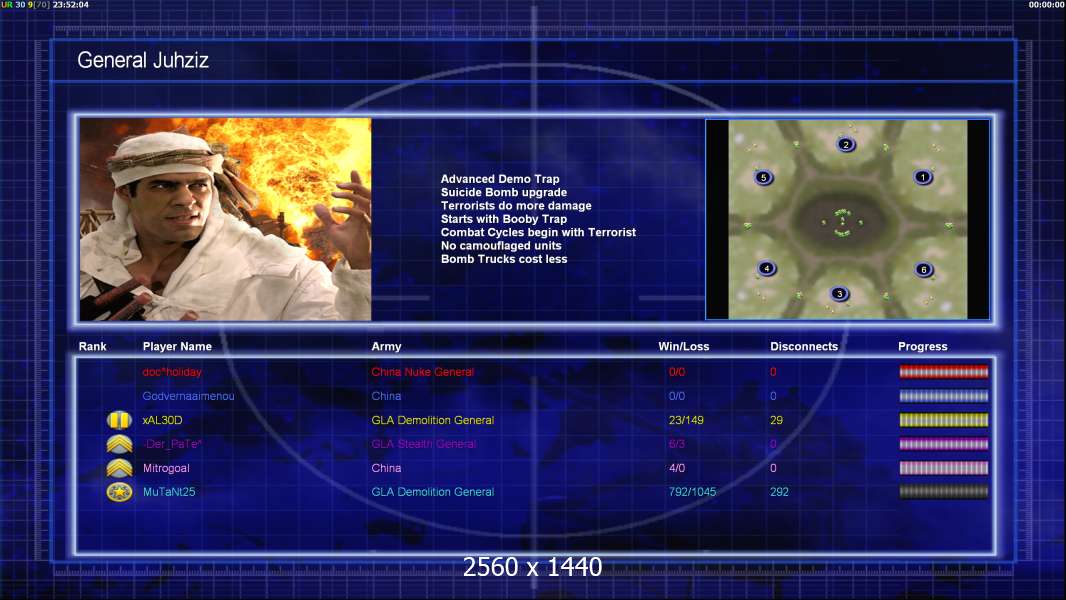
Task: Click the China Nuke General army entry
Action: coord(422,372)
